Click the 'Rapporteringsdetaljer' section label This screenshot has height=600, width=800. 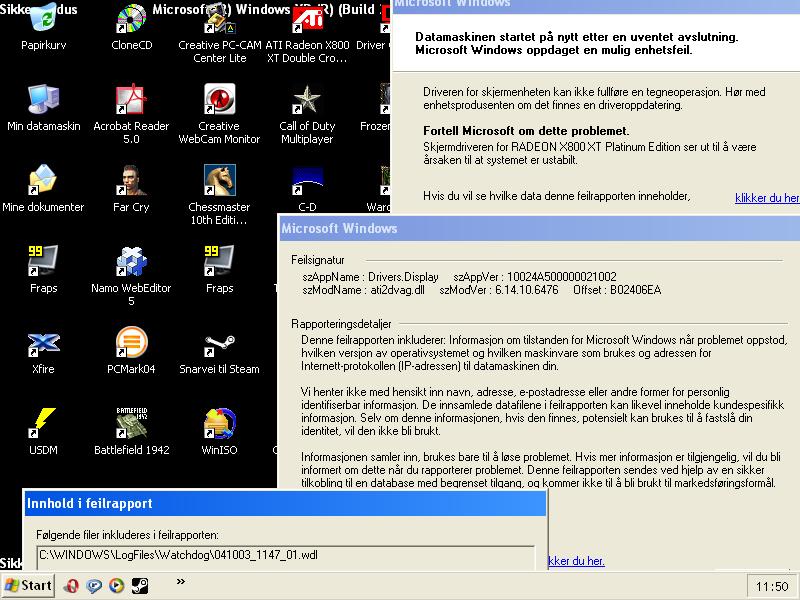341,324
